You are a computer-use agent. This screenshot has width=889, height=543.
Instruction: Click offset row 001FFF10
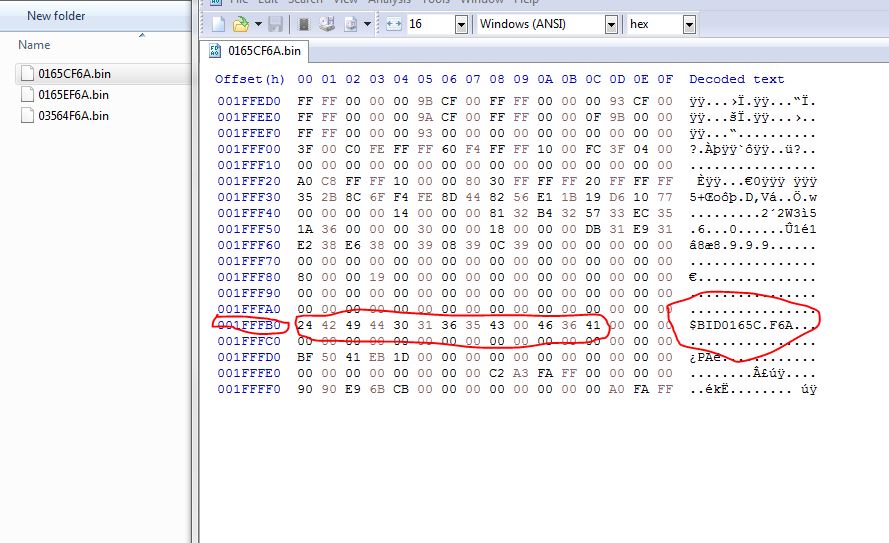[x=249, y=165]
